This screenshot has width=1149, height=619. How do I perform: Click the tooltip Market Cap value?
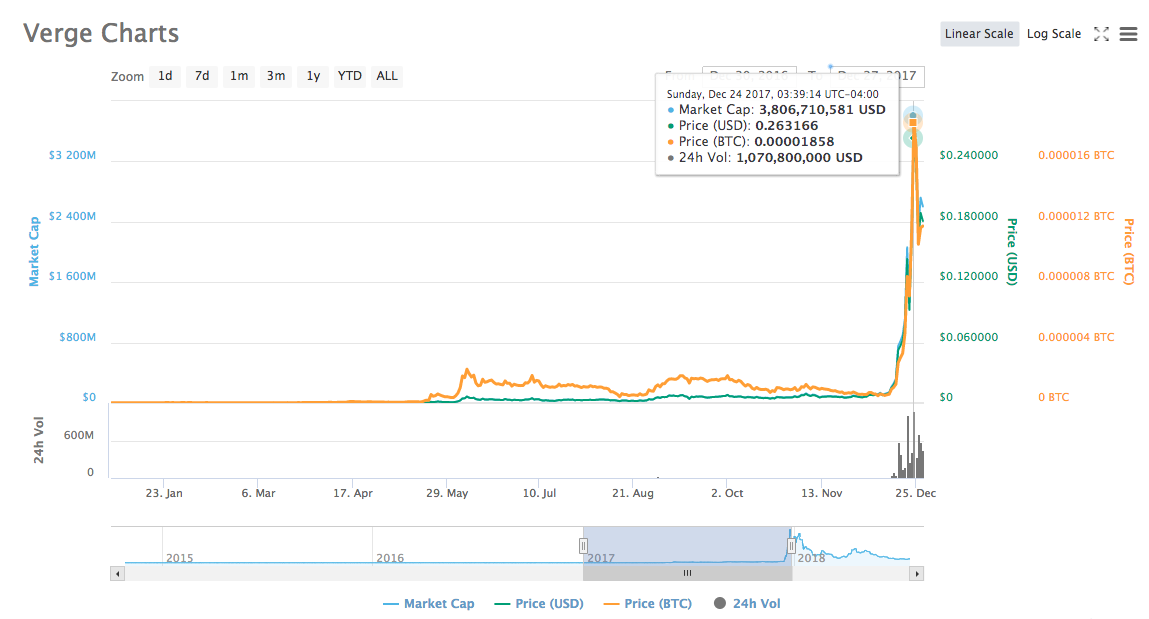tap(822, 110)
